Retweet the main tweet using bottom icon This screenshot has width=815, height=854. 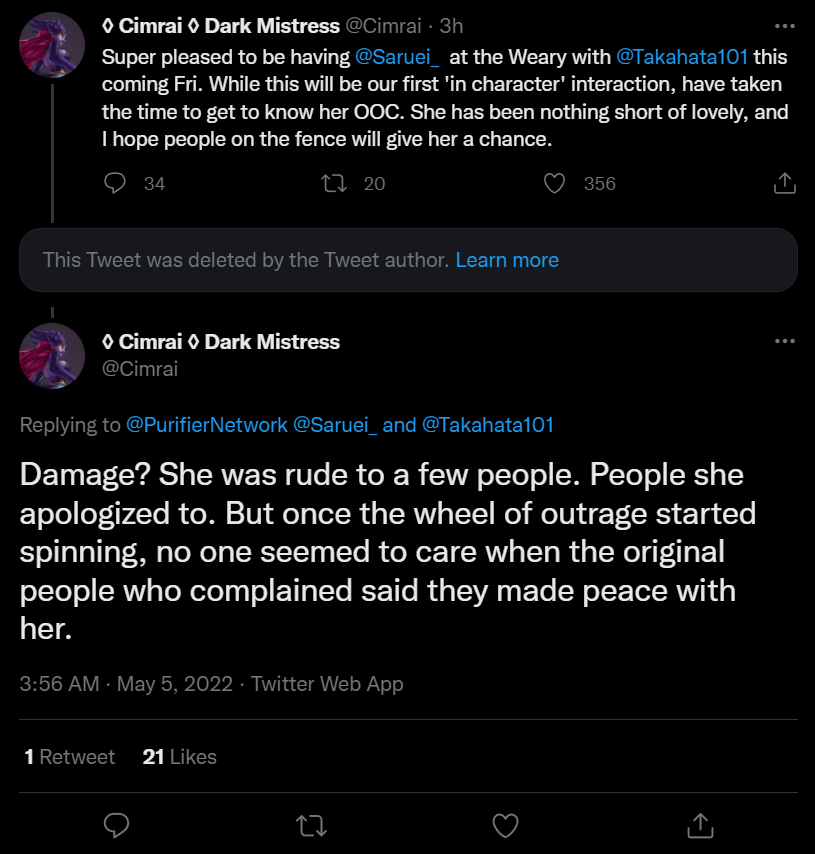pos(312,825)
